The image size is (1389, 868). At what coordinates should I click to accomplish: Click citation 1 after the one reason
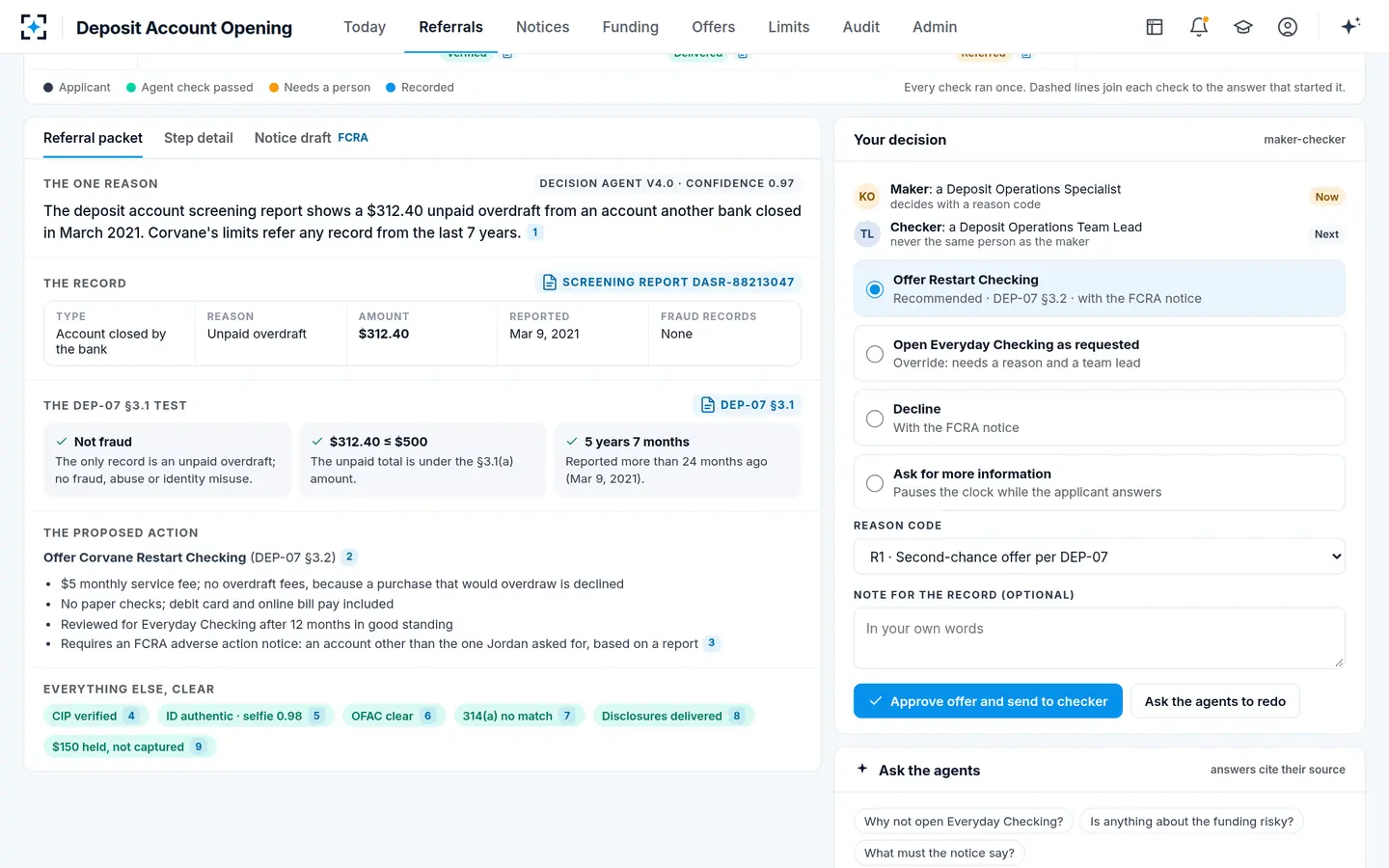pos(535,232)
